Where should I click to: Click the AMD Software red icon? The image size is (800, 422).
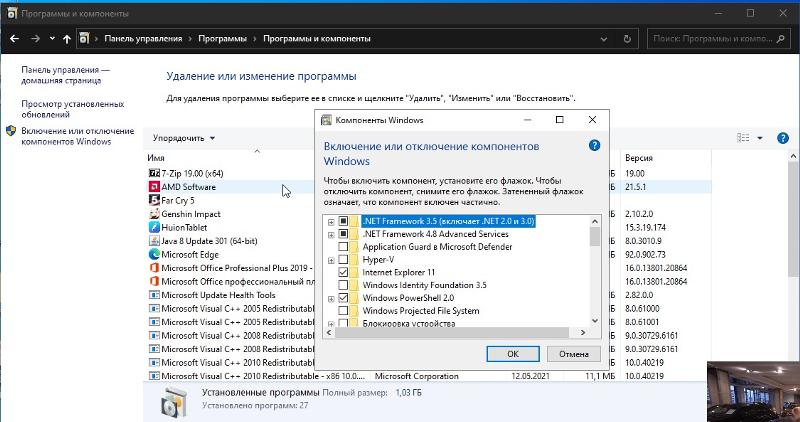[x=154, y=187]
